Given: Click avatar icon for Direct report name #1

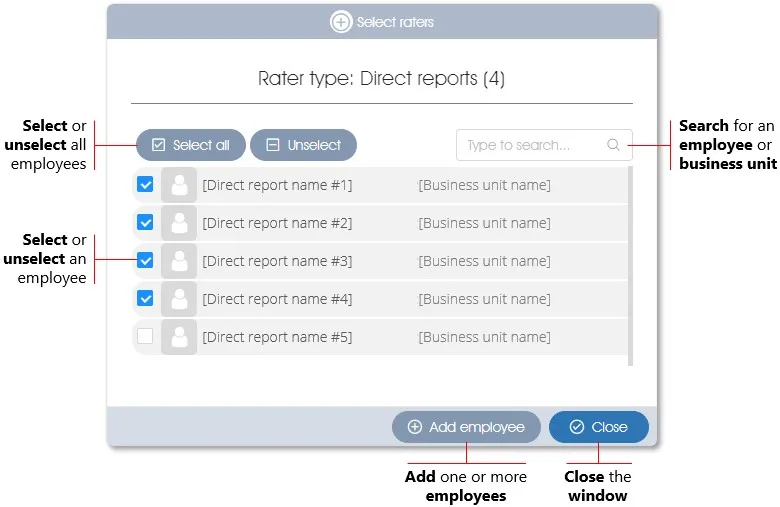Looking at the screenshot, I should [x=179, y=185].
